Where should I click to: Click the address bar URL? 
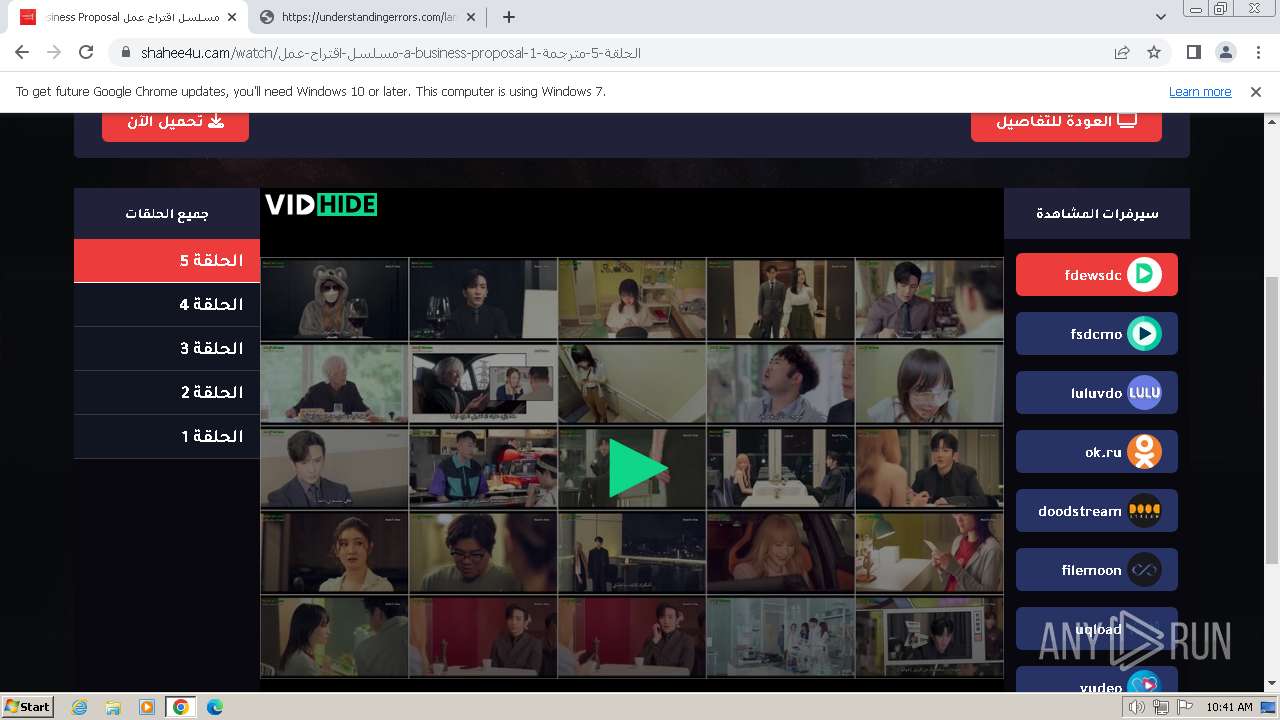tap(391, 53)
